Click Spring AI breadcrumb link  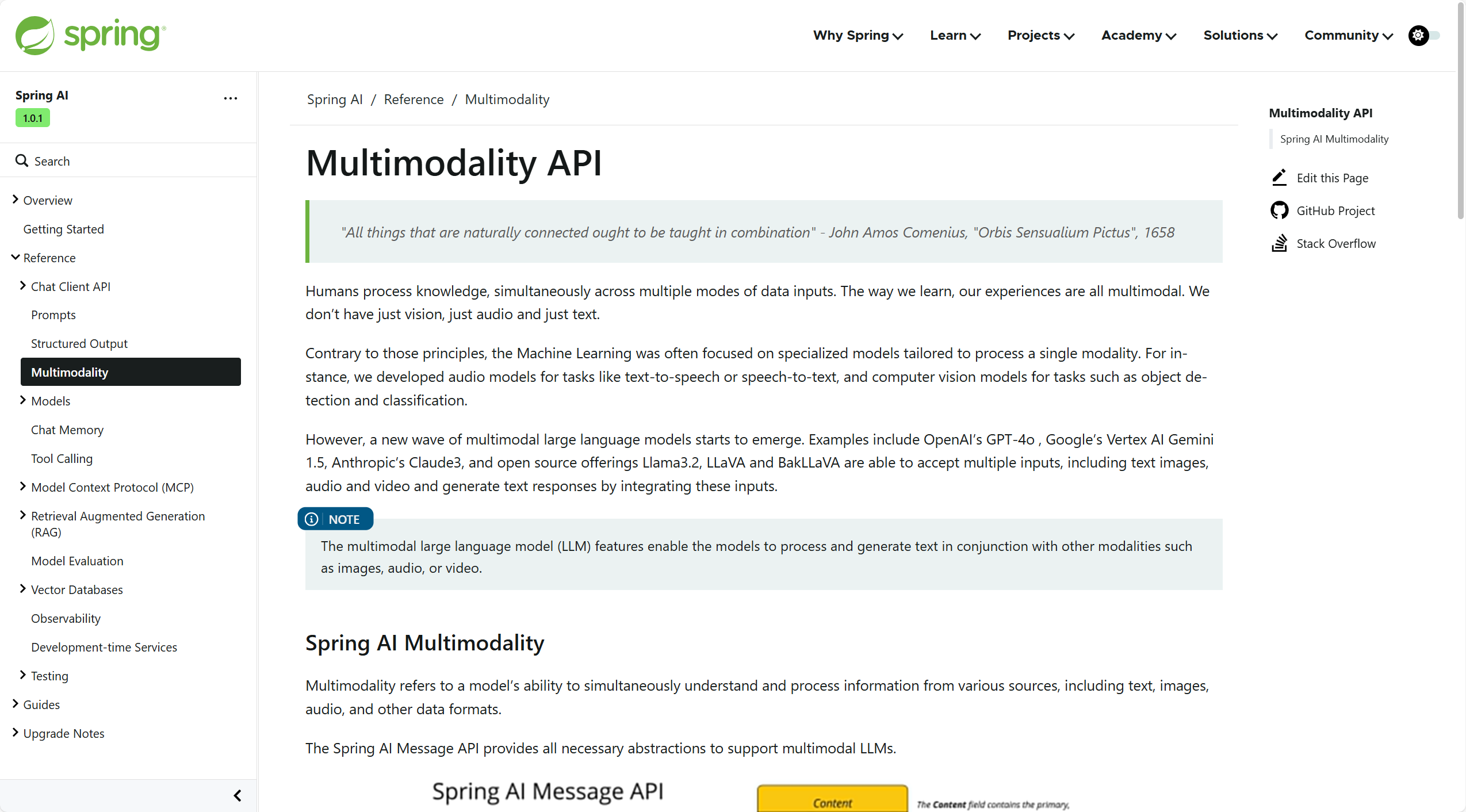[335, 99]
